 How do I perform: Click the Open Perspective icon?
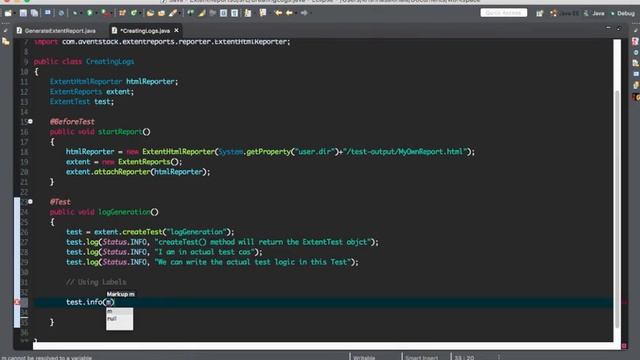coord(540,13)
